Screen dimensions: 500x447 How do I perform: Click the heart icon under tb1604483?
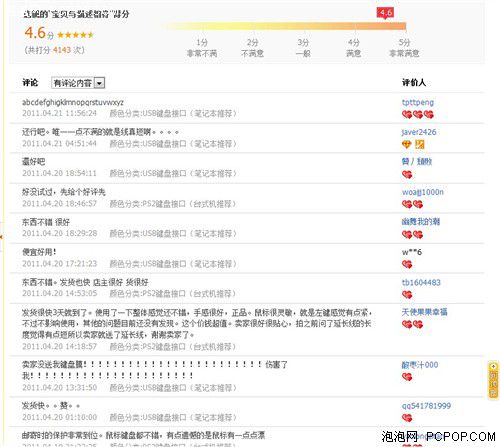point(407,295)
